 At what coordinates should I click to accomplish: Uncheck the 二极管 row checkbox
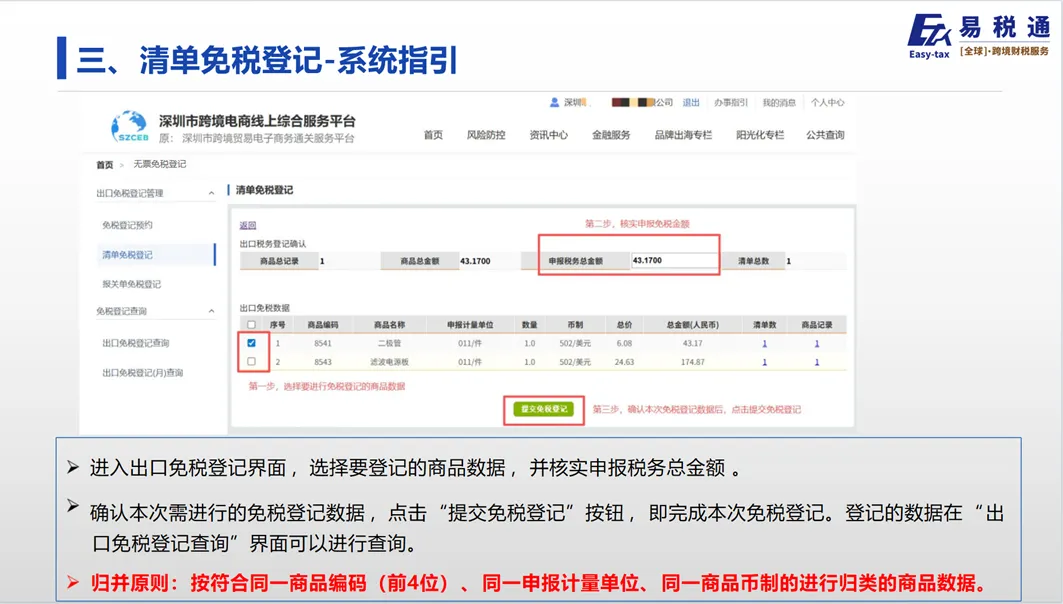(251, 342)
